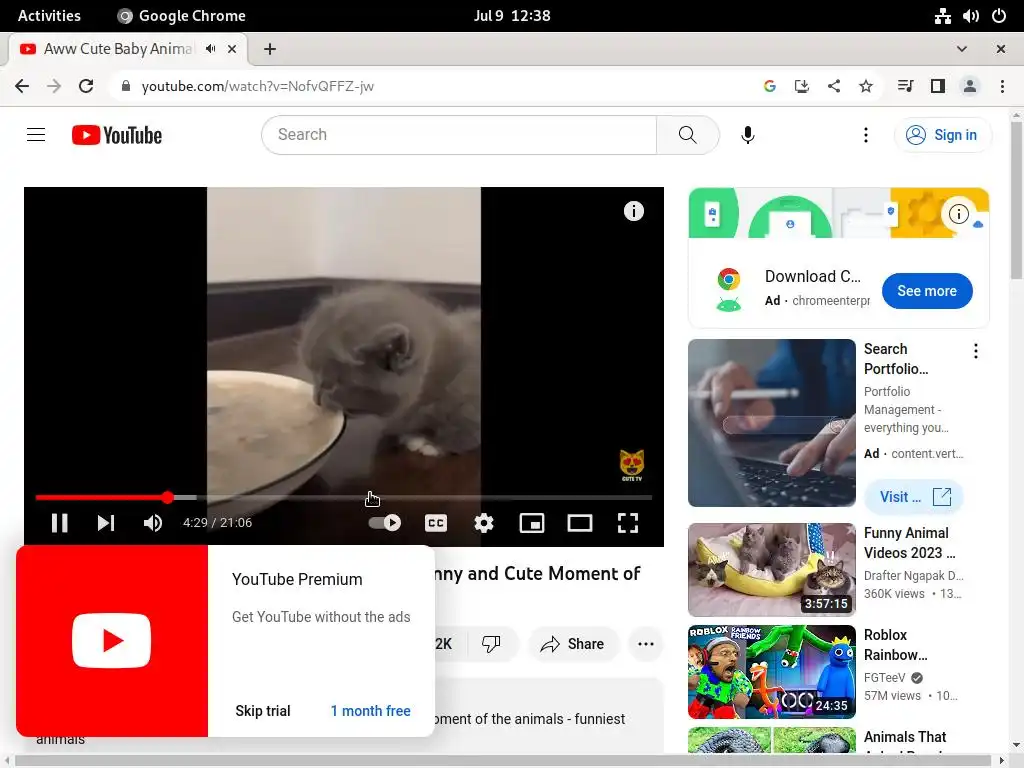The height and width of the screenshot is (768, 1024).
Task: Select the Aww Cute Baby Animals tab
Action: pos(118,49)
